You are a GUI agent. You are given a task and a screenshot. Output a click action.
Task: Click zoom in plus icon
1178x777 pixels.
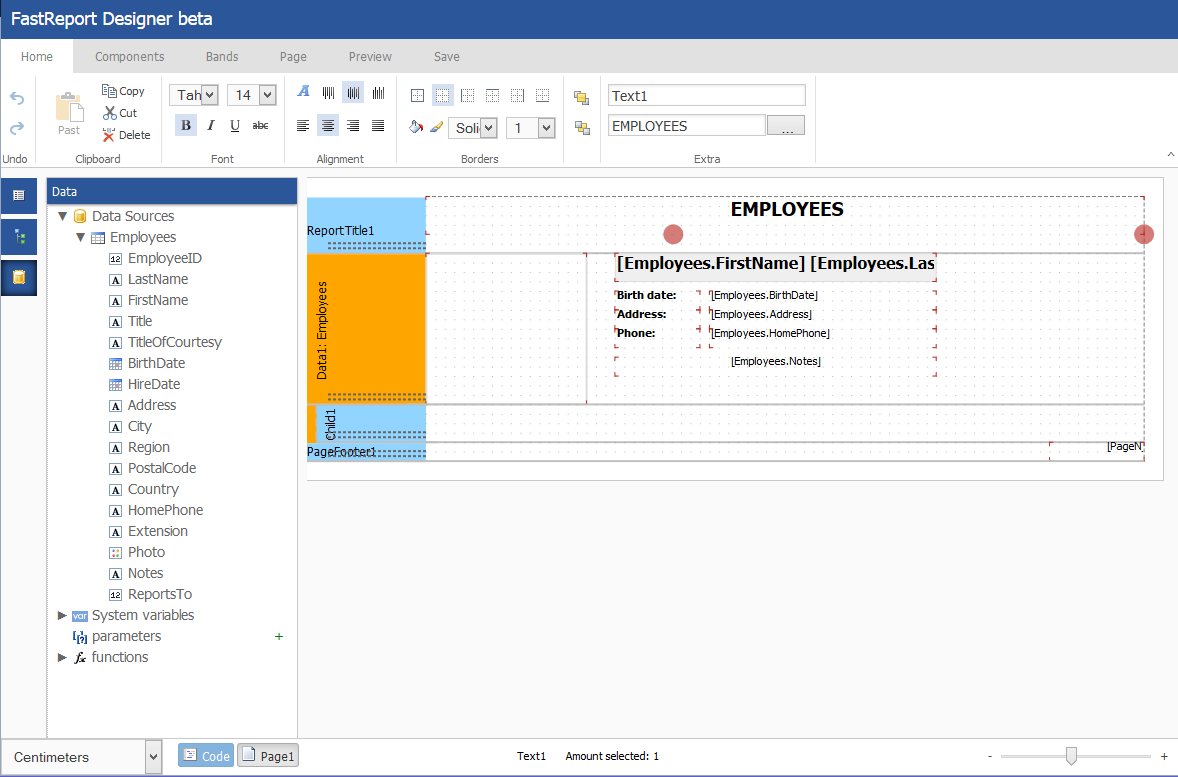pyautogui.click(x=1164, y=756)
